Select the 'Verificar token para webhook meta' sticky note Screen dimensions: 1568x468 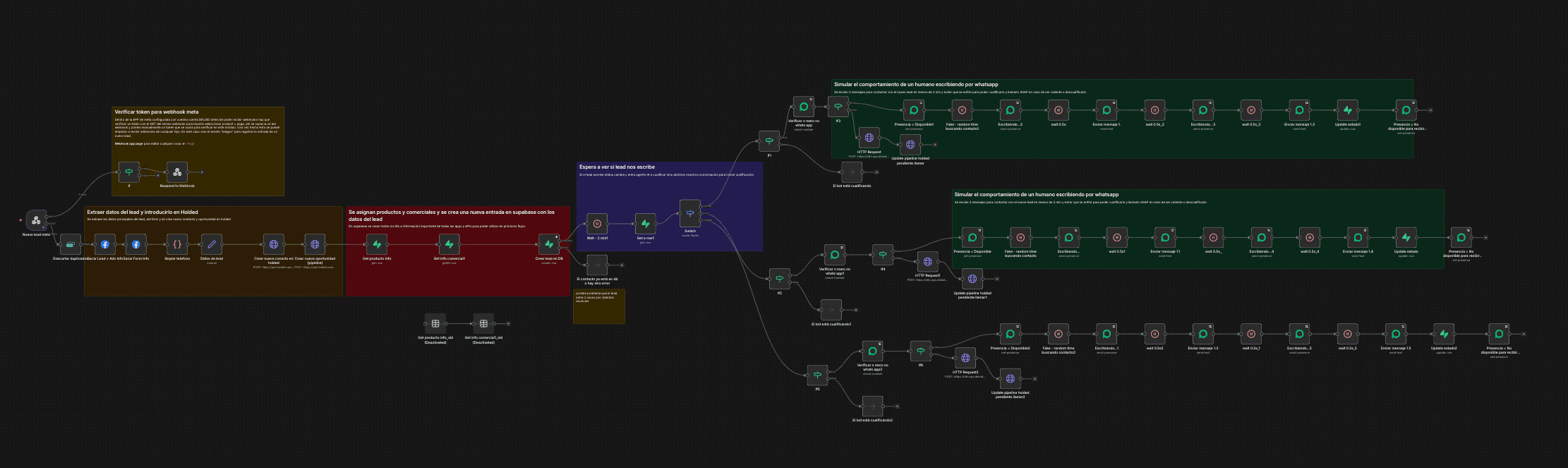(x=198, y=112)
